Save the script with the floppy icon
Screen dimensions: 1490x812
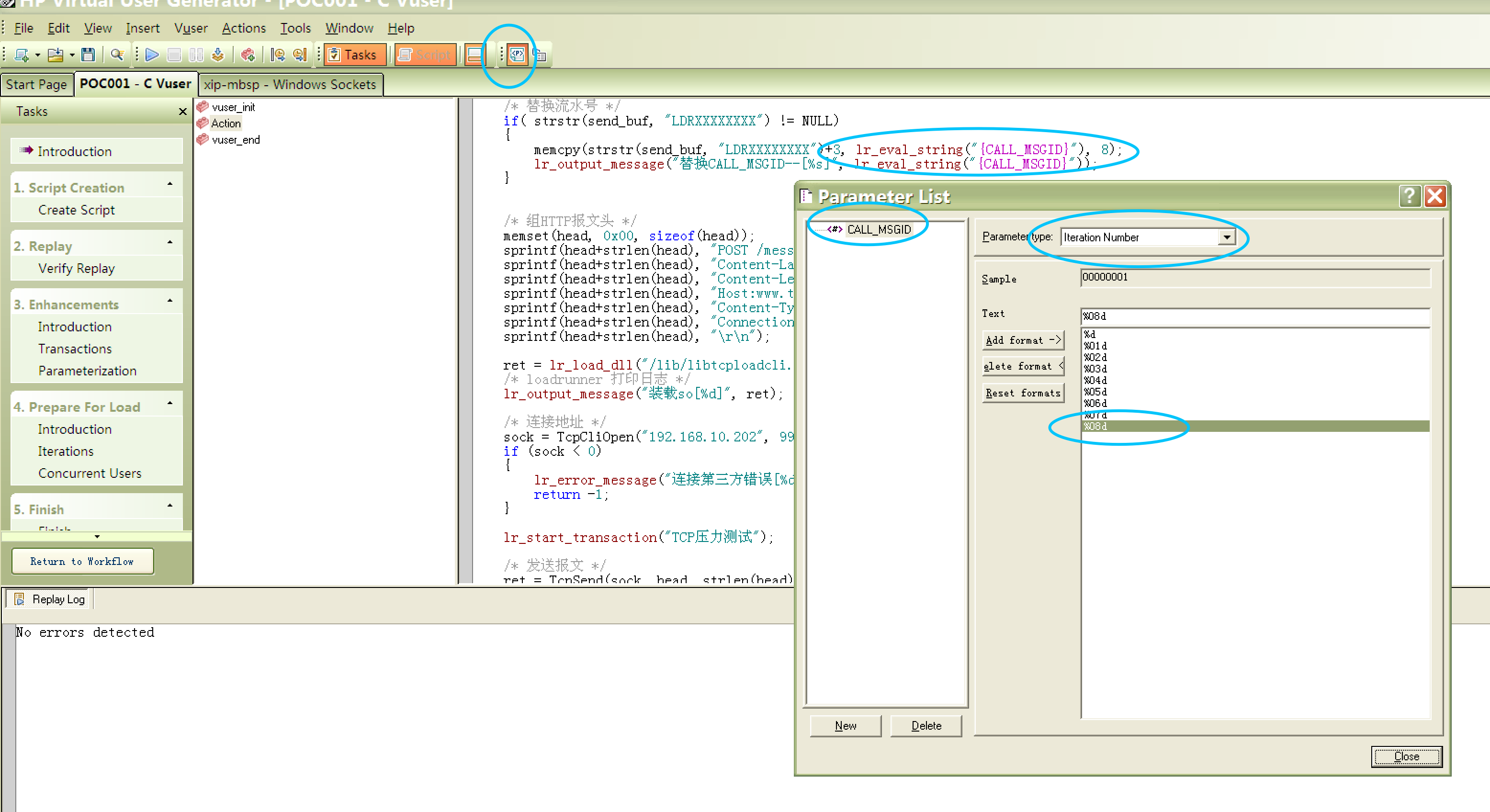coord(88,55)
